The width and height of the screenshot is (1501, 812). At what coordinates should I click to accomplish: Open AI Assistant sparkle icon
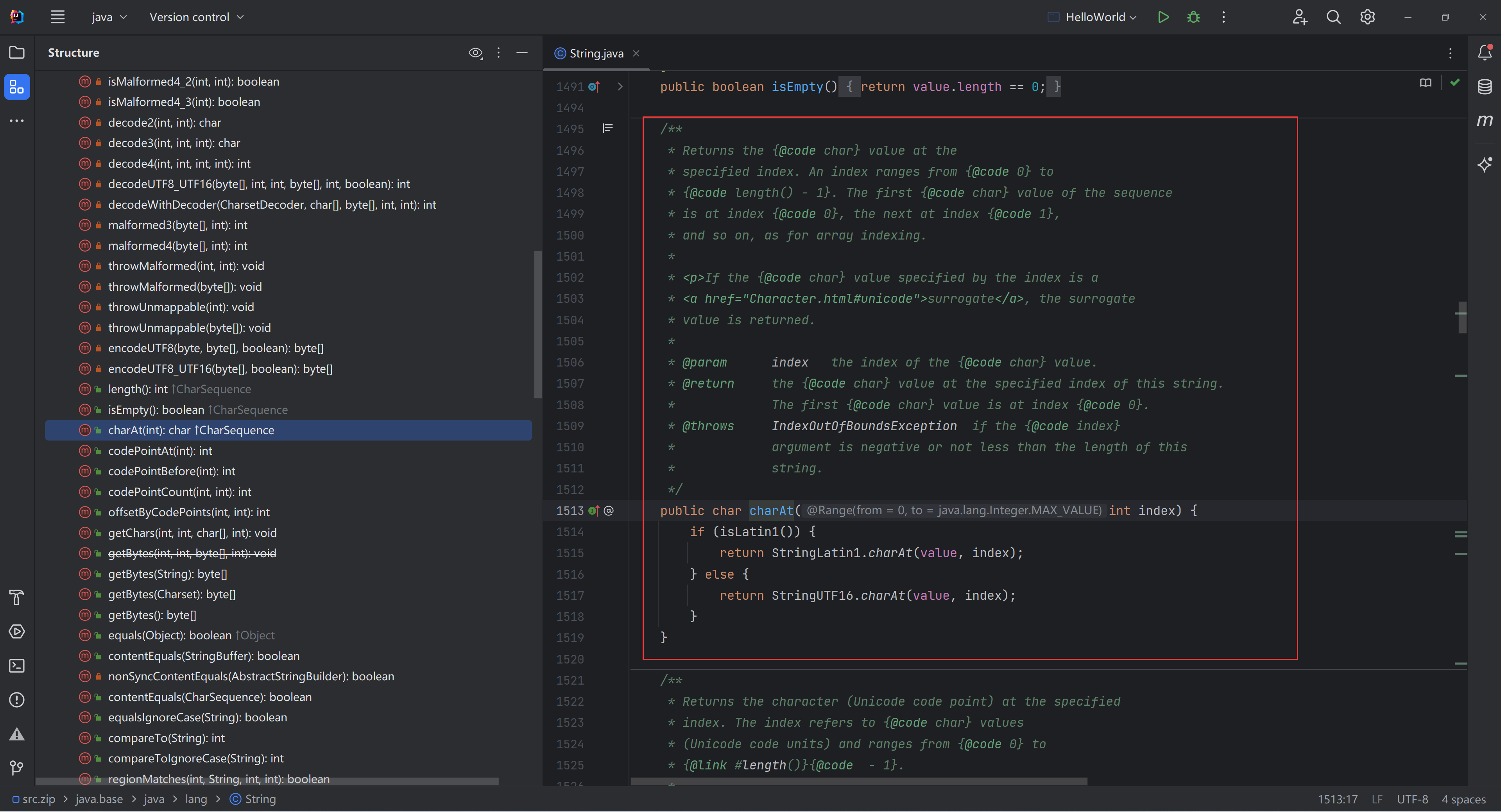(x=1485, y=165)
